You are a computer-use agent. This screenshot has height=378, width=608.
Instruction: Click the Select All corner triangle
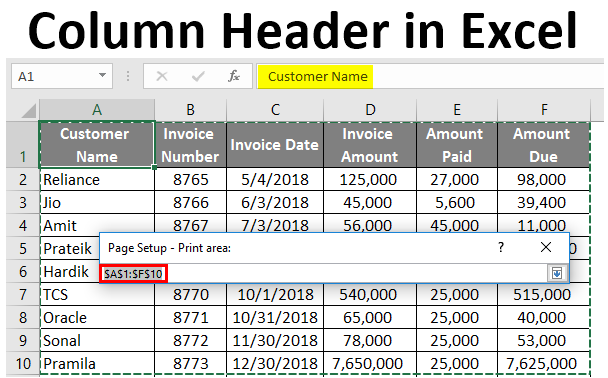coord(29,110)
